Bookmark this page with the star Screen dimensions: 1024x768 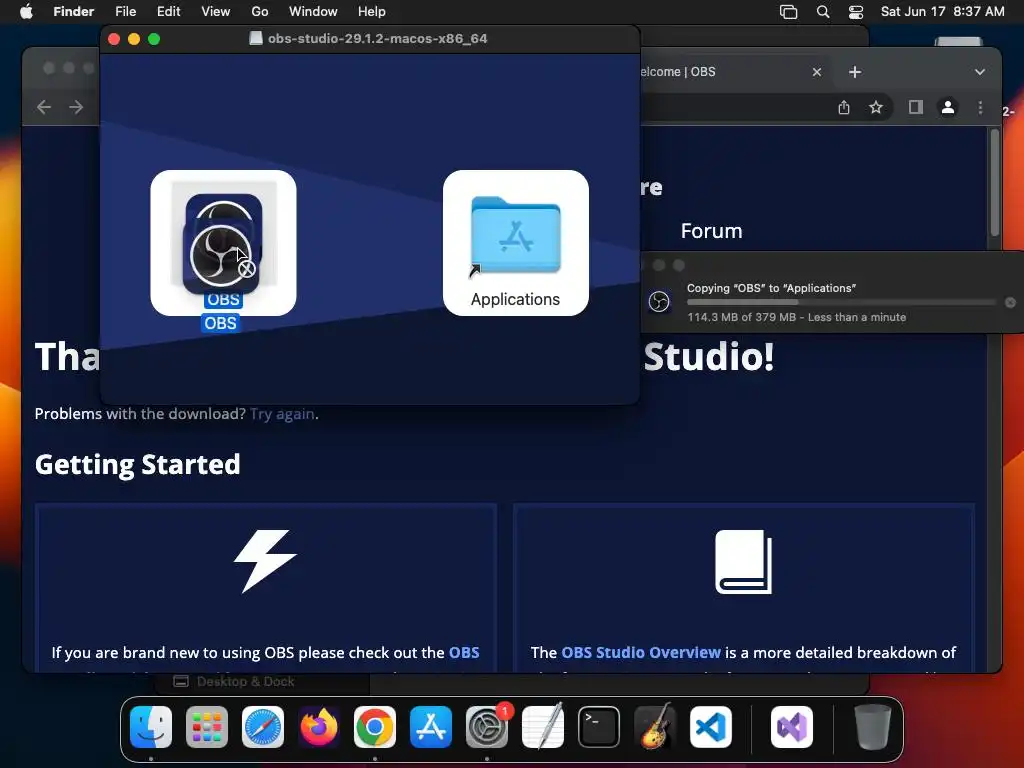point(876,107)
